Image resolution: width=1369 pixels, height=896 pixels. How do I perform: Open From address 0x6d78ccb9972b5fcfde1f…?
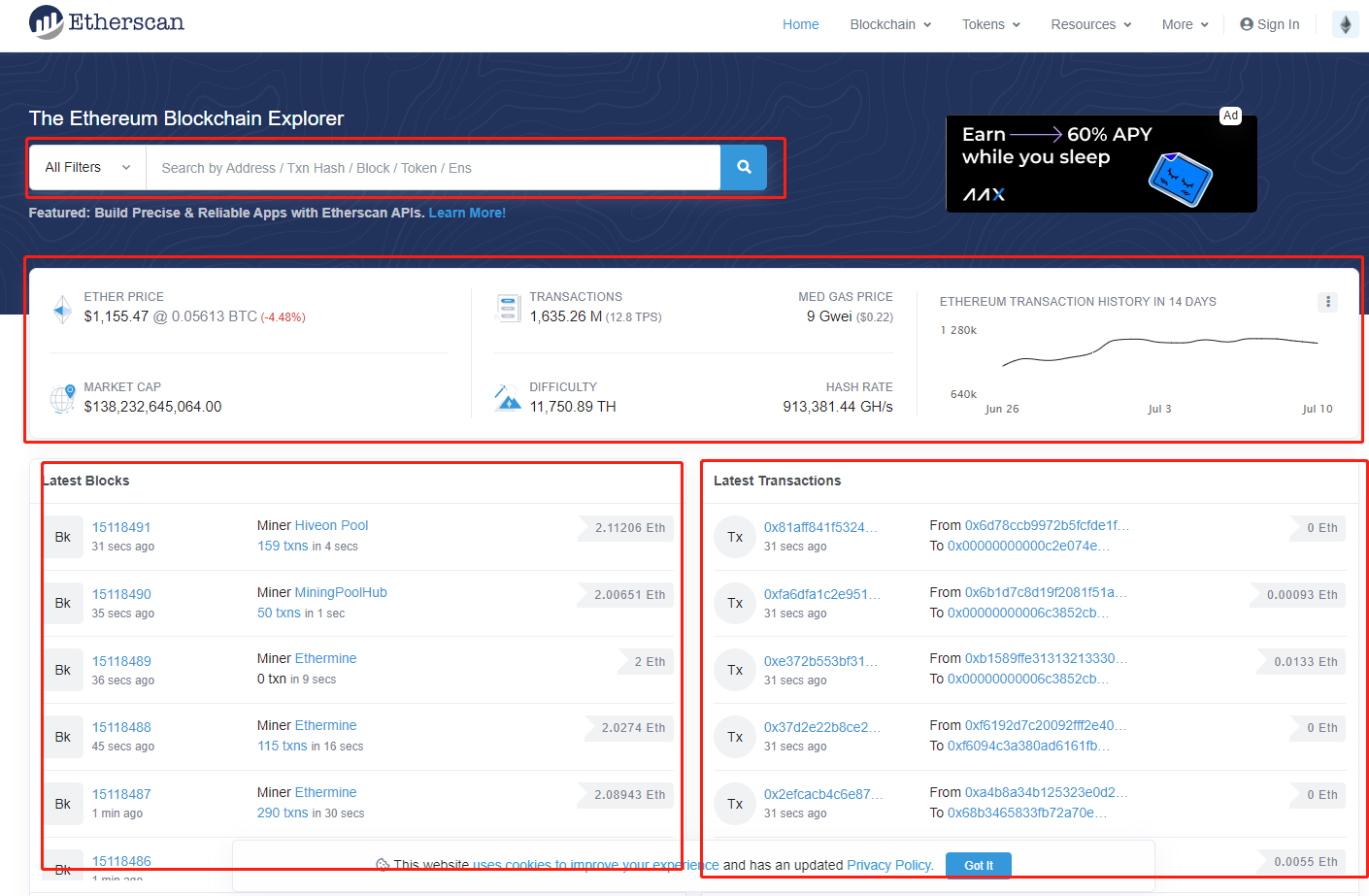click(x=1047, y=525)
